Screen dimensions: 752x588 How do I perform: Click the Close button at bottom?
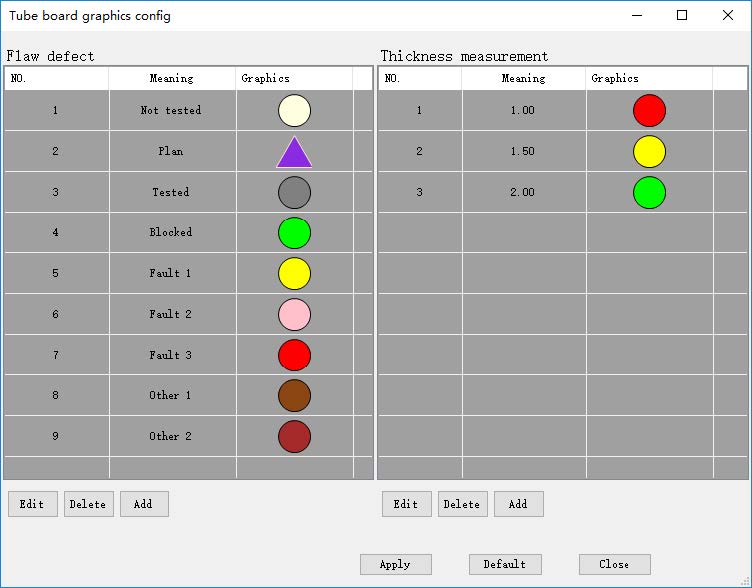pos(614,564)
